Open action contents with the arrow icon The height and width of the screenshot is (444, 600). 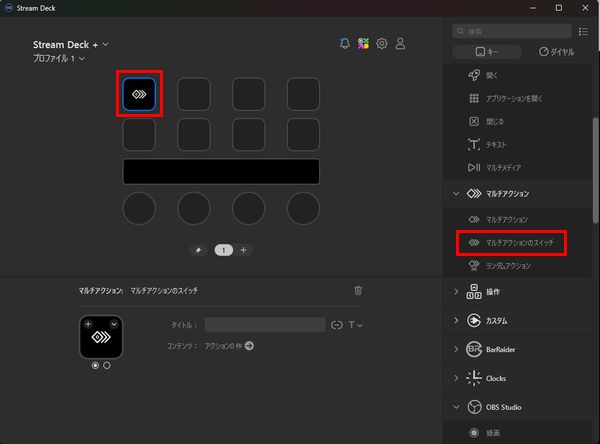tap(249, 346)
